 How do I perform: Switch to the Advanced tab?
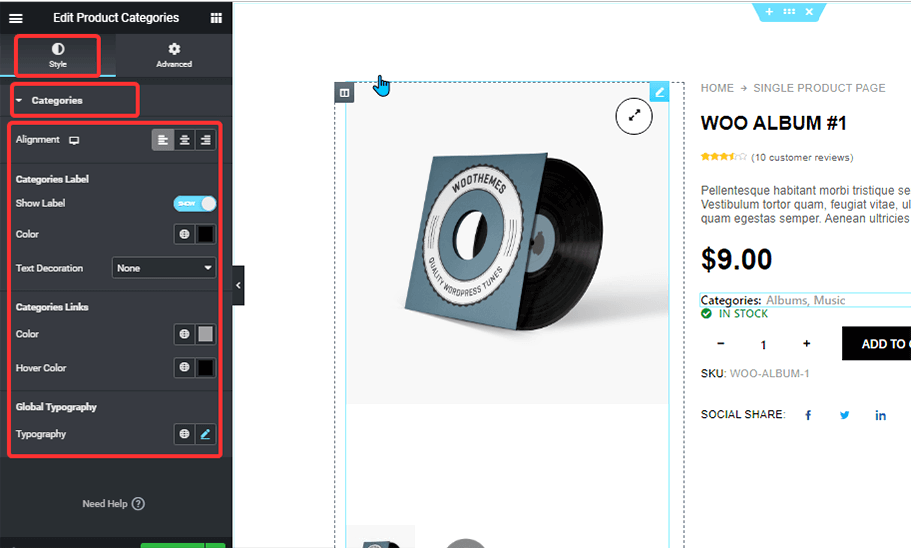(174, 55)
